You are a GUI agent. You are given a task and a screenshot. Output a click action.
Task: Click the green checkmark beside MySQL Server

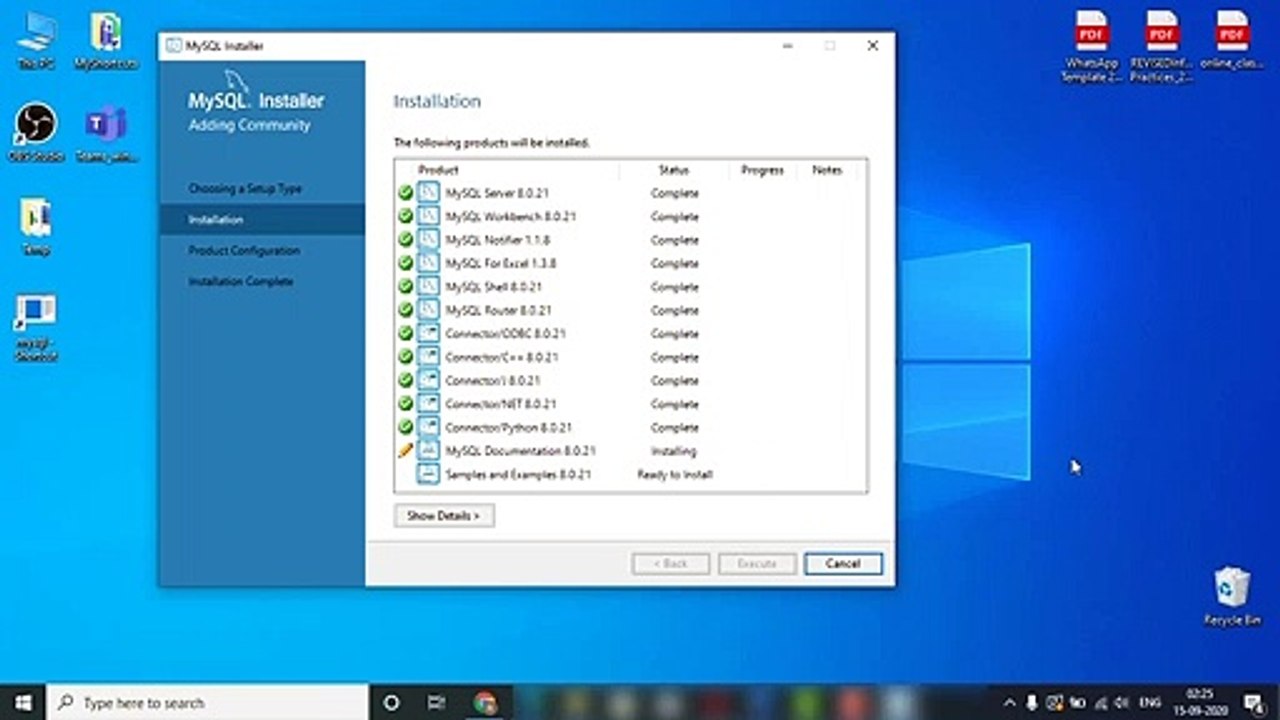point(405,193)
